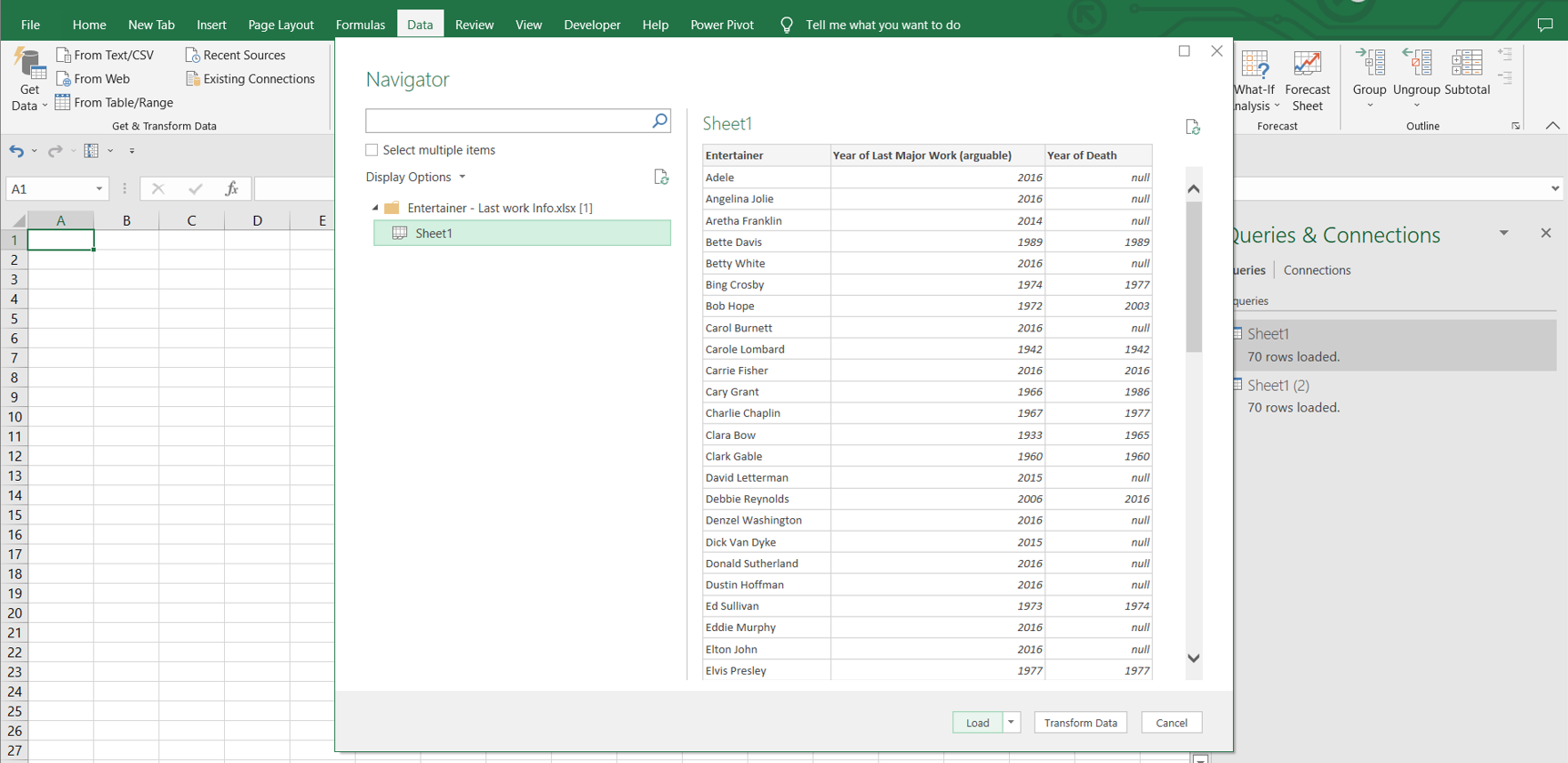Maximize the Navigator dialog

coord(1184,51)
